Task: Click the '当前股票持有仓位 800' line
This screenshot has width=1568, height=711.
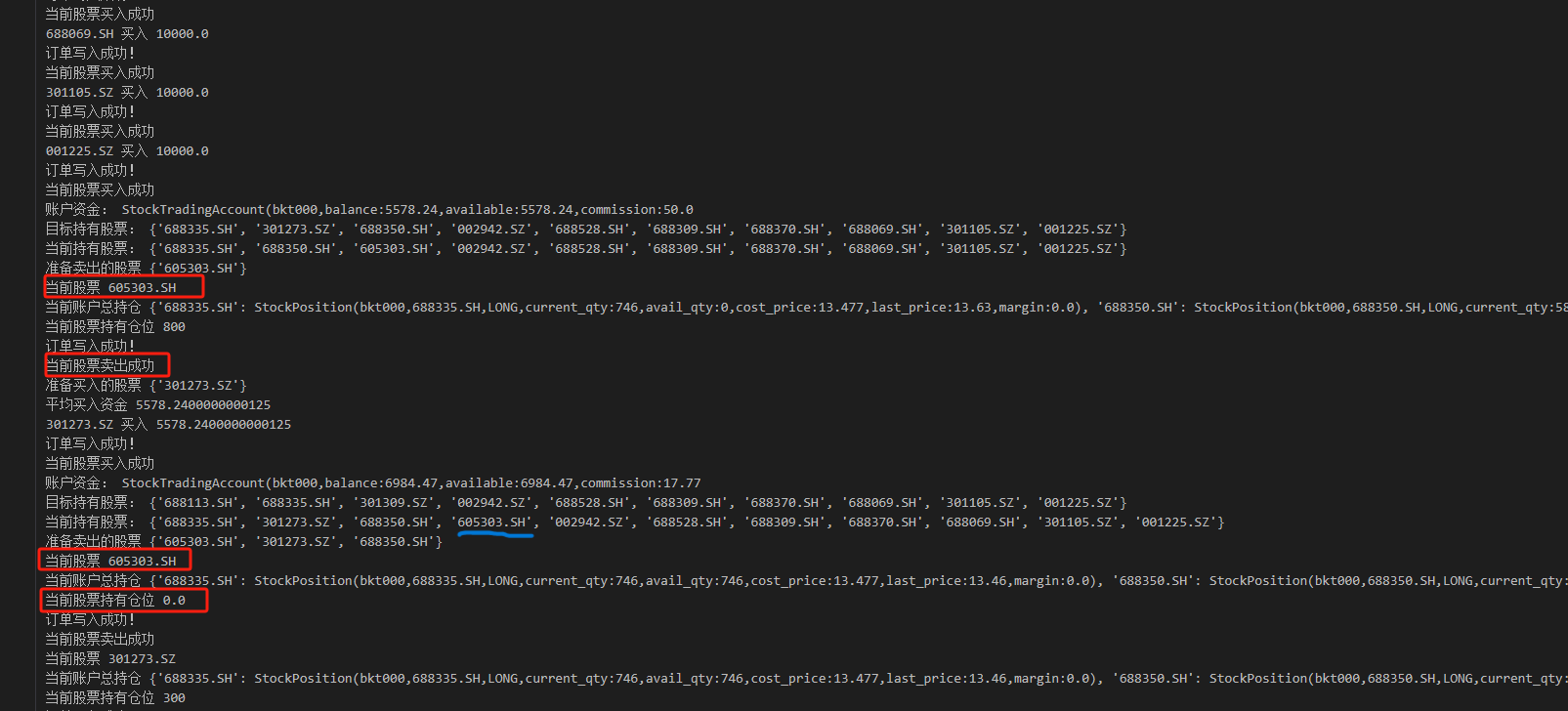Action: coord(115,327)
